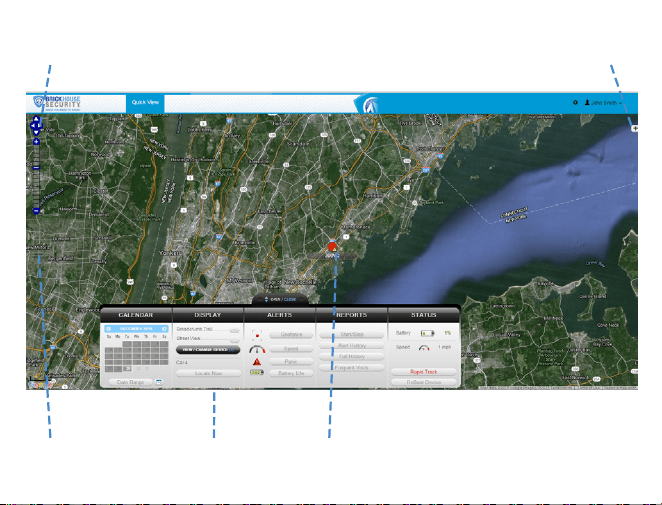Toggle the Open / Close panel handle
The height and width of the screenshot is (505, 662).
coord(280,299)
